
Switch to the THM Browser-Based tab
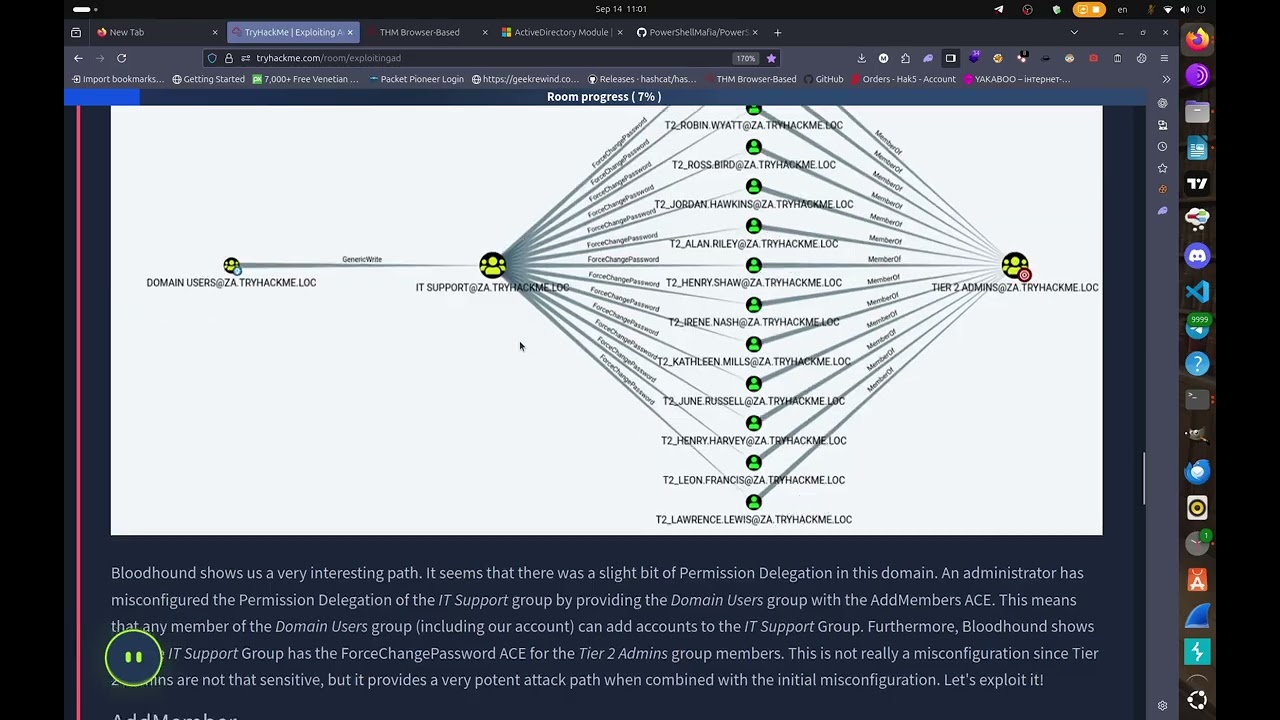coord(428,32)
